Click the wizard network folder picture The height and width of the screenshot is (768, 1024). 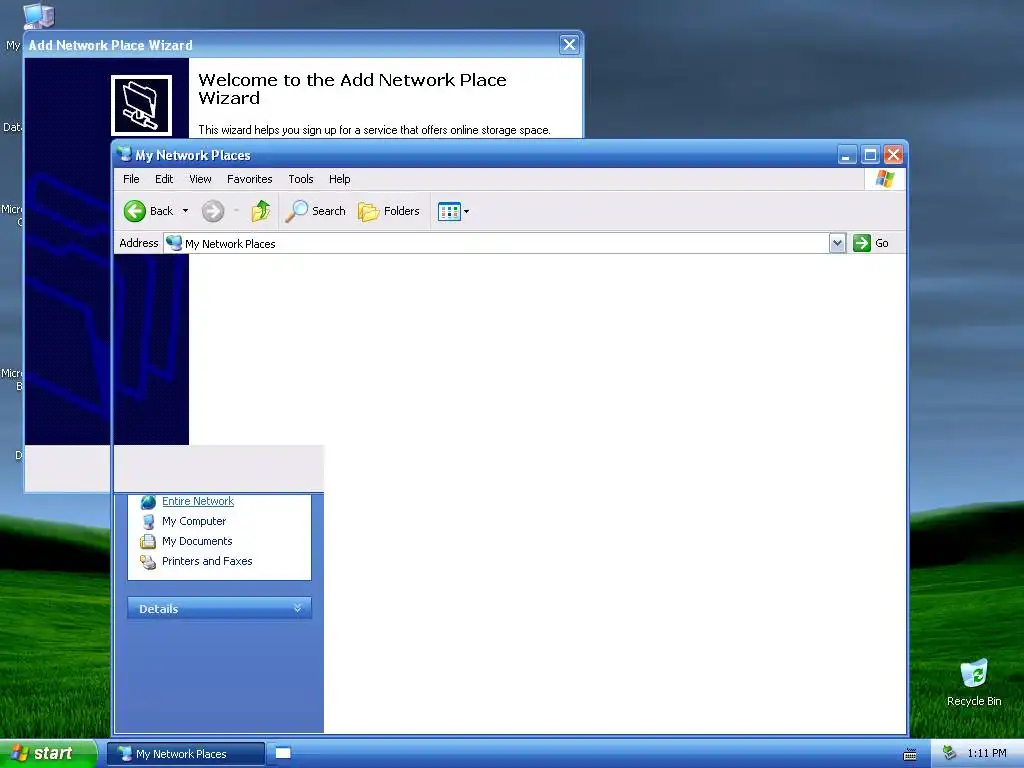(141, 105)
